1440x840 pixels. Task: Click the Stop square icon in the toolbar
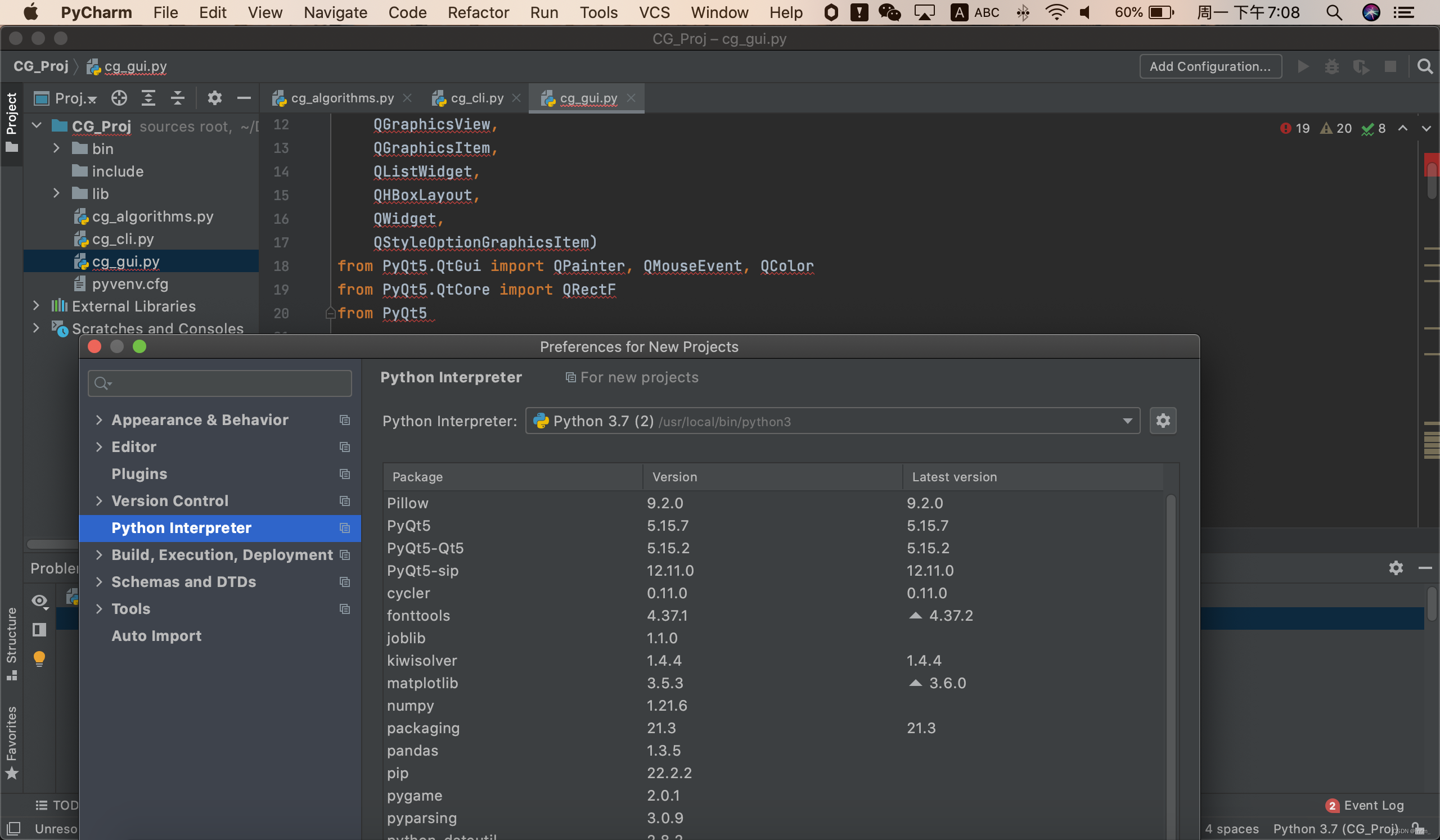[1391, 67]
